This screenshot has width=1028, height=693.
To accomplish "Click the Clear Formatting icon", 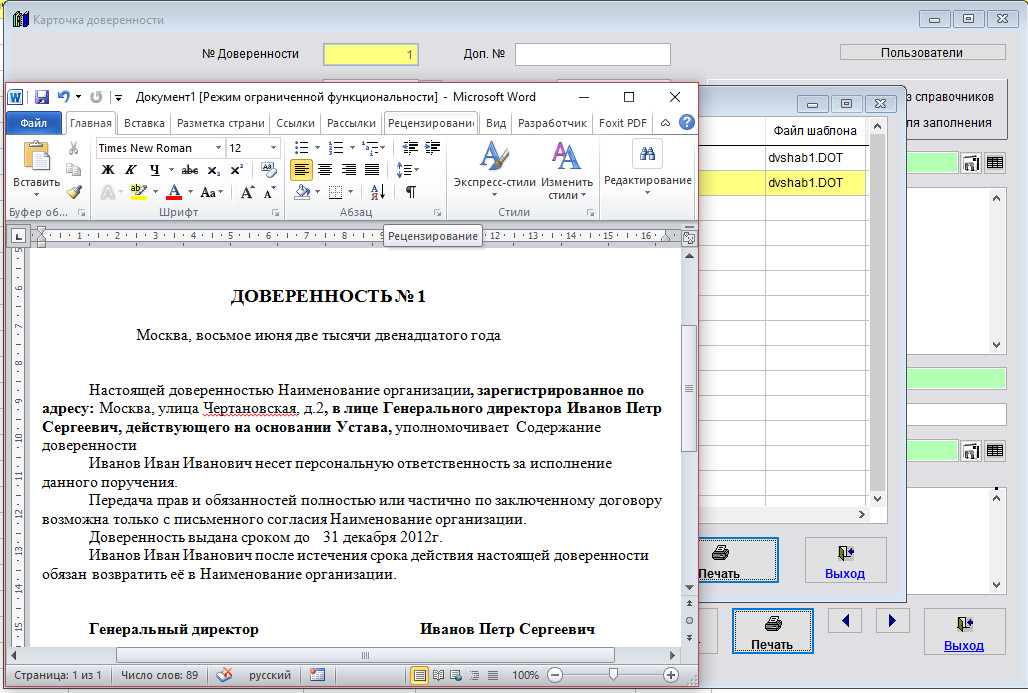I will pyautogui.click(x=268, y=170).
